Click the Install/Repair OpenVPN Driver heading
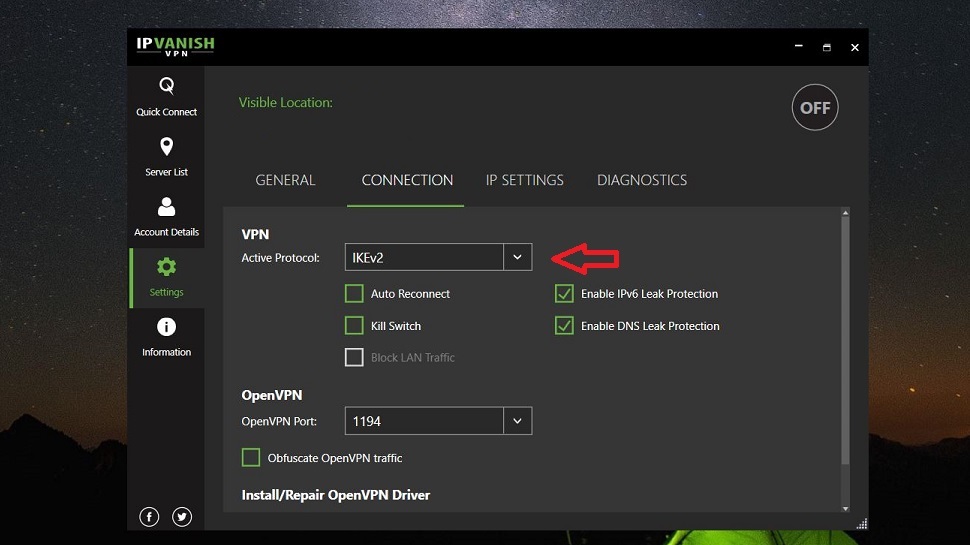This screenshot has height=545, width=970. [x=336, y=495]
